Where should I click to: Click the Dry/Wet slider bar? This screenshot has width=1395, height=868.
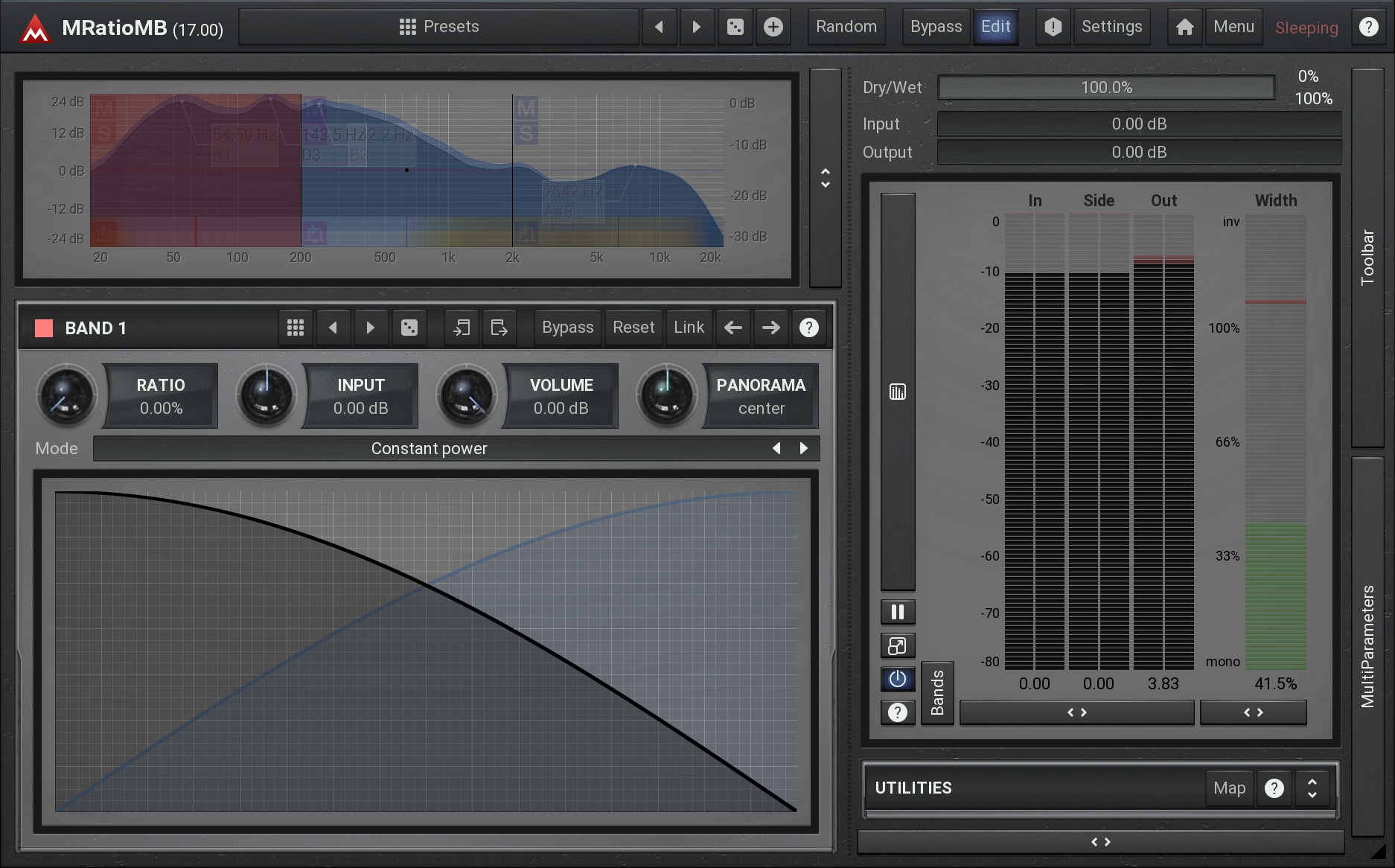point(1106,88)
